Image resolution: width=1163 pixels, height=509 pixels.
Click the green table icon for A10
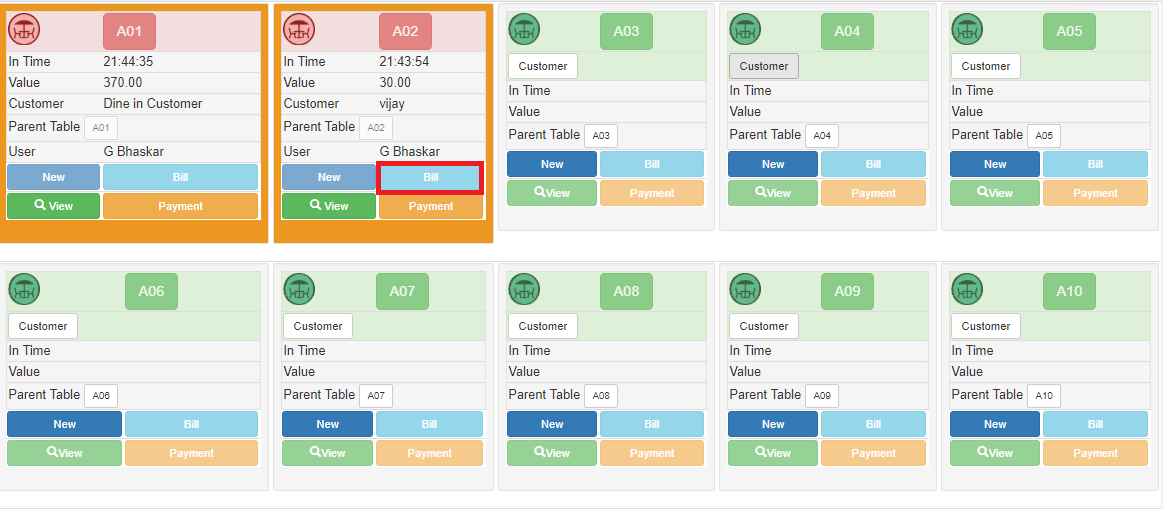pos(966,289)
